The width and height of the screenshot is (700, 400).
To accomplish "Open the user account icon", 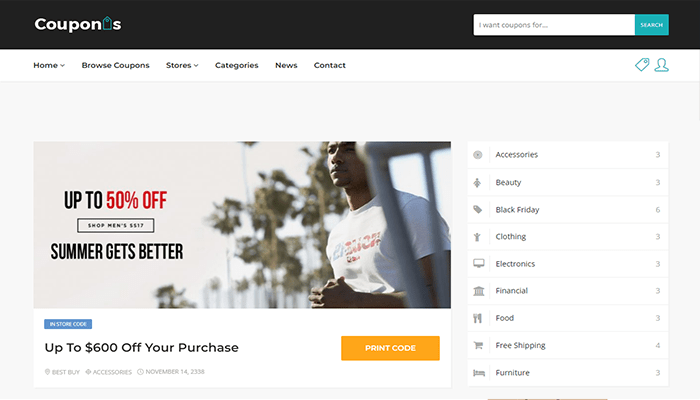I will [661, 65].
